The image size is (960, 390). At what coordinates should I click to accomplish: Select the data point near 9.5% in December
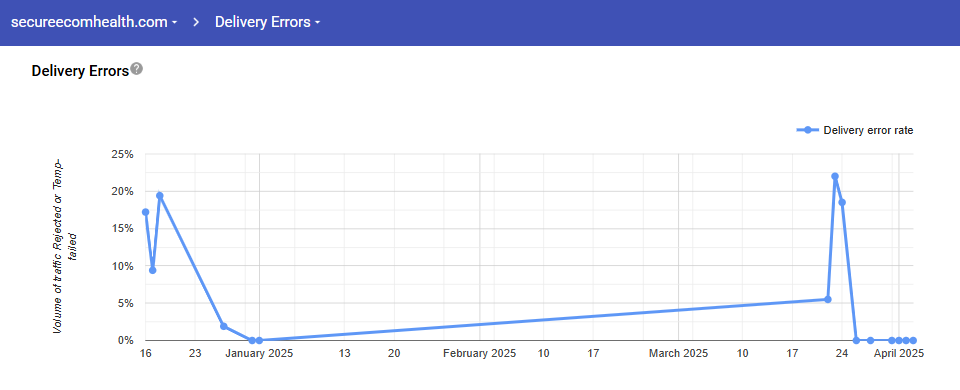point(152,270)
